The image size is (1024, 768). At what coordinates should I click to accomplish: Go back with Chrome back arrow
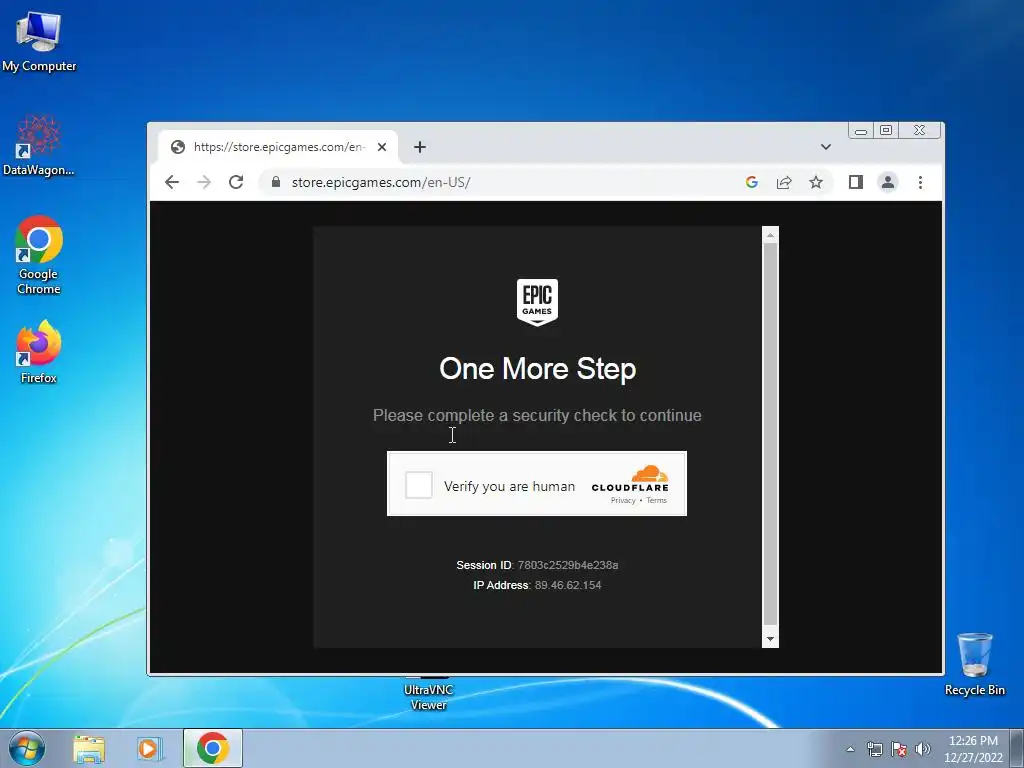[172, 182]
